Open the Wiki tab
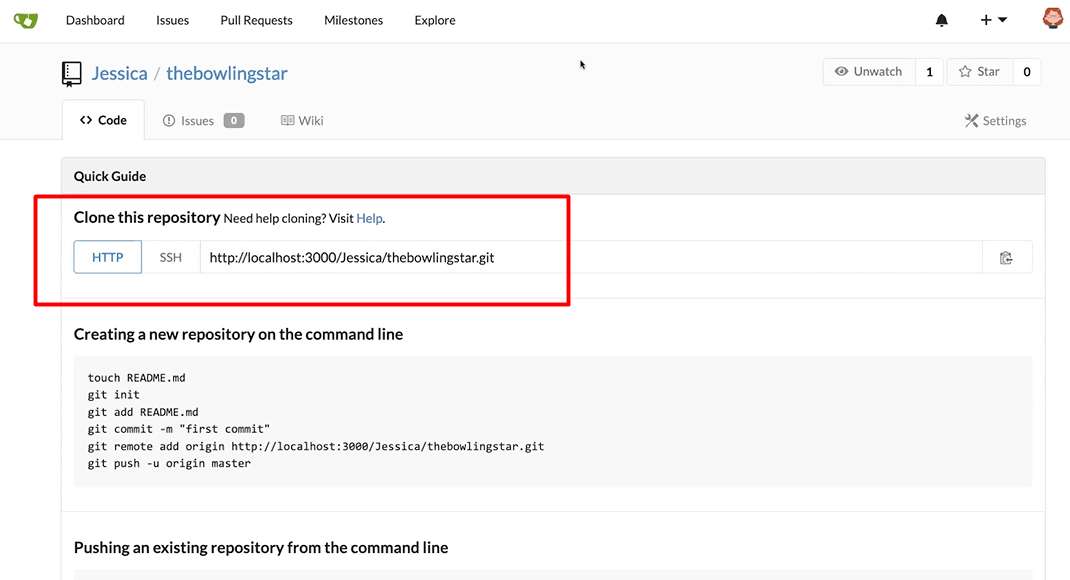 (302, 121)
